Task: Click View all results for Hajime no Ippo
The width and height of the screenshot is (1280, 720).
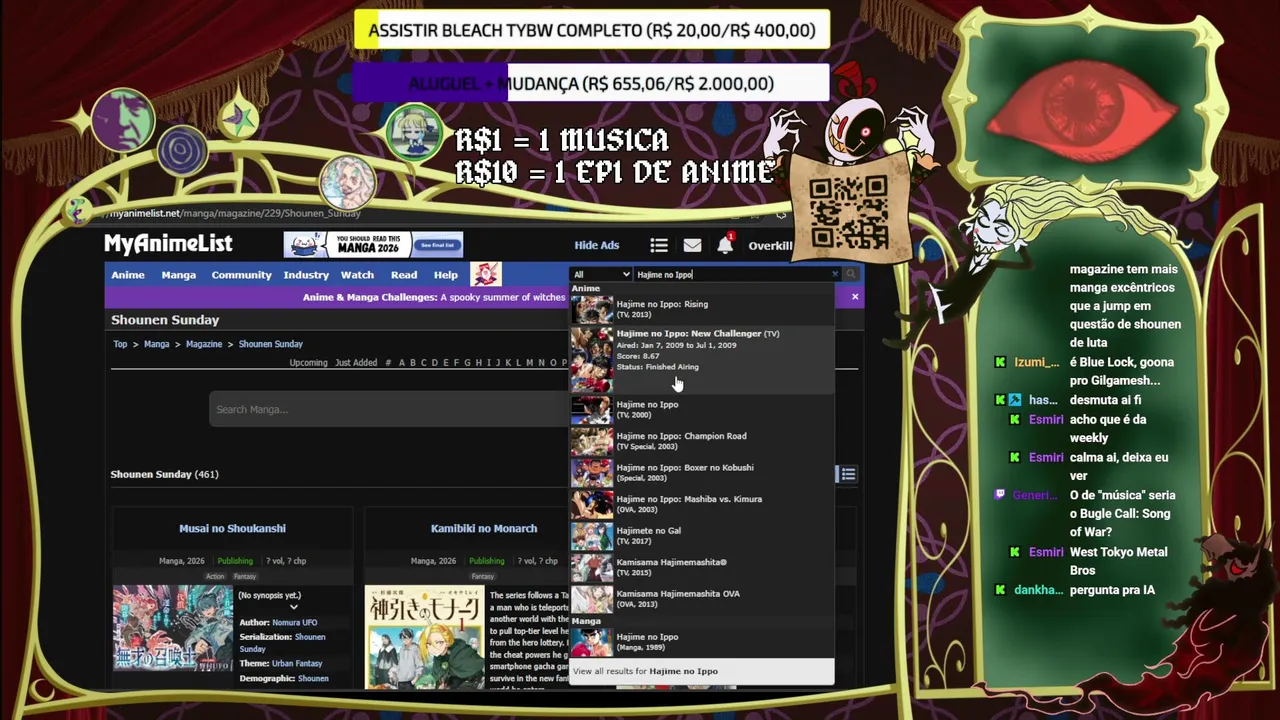Action: click(702, 671)
